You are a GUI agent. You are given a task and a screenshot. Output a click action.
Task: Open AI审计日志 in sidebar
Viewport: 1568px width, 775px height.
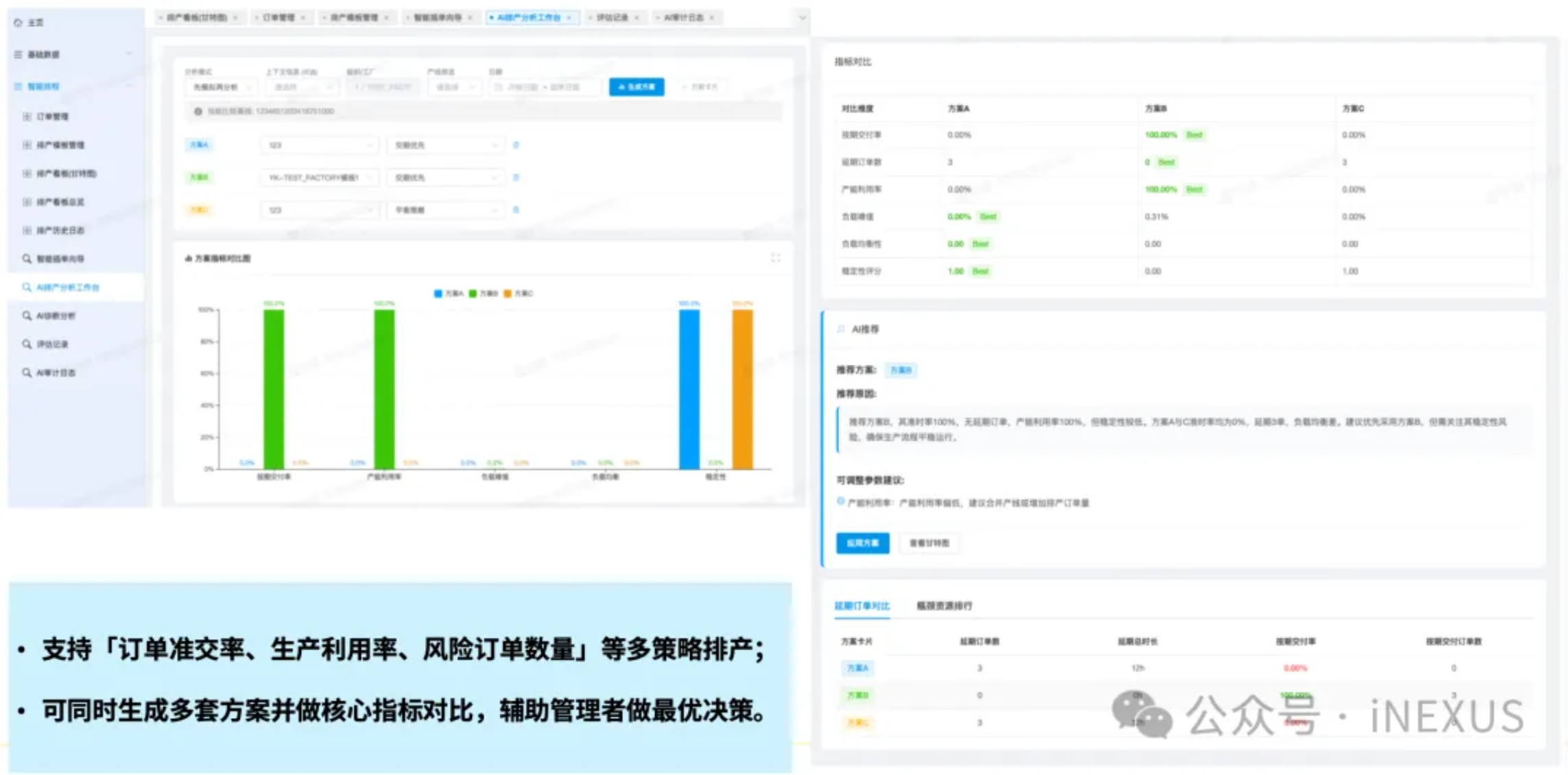(56, 372)
